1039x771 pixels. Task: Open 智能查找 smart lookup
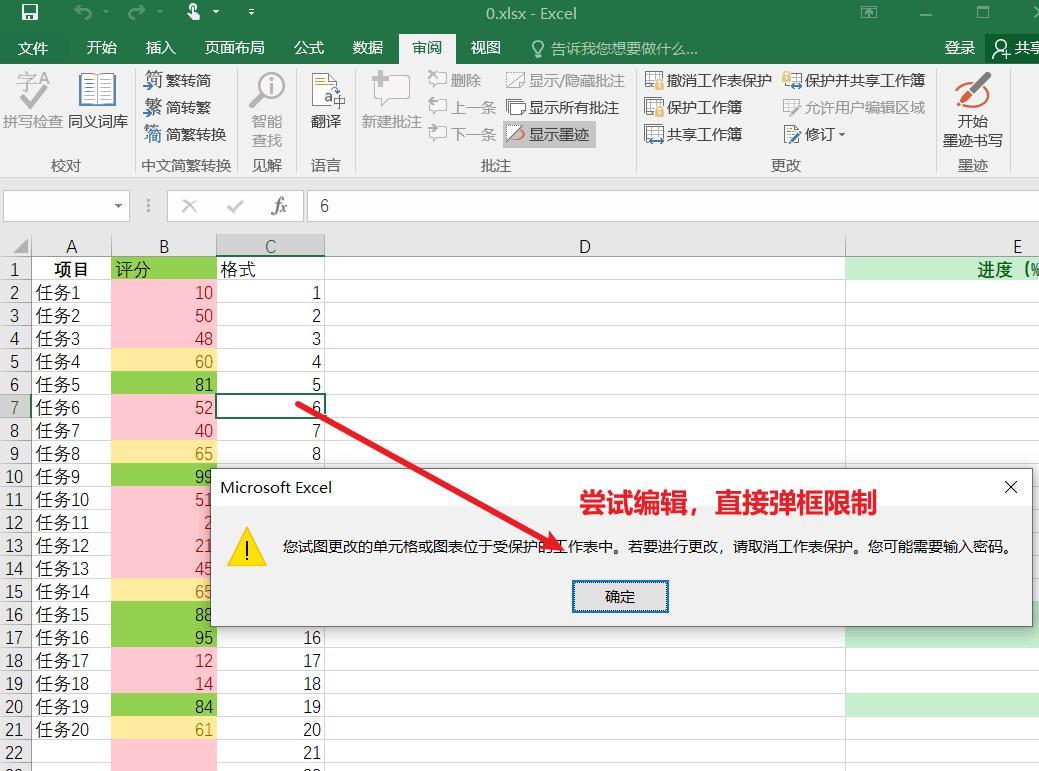pyautogui.click(x=267, y=109)
